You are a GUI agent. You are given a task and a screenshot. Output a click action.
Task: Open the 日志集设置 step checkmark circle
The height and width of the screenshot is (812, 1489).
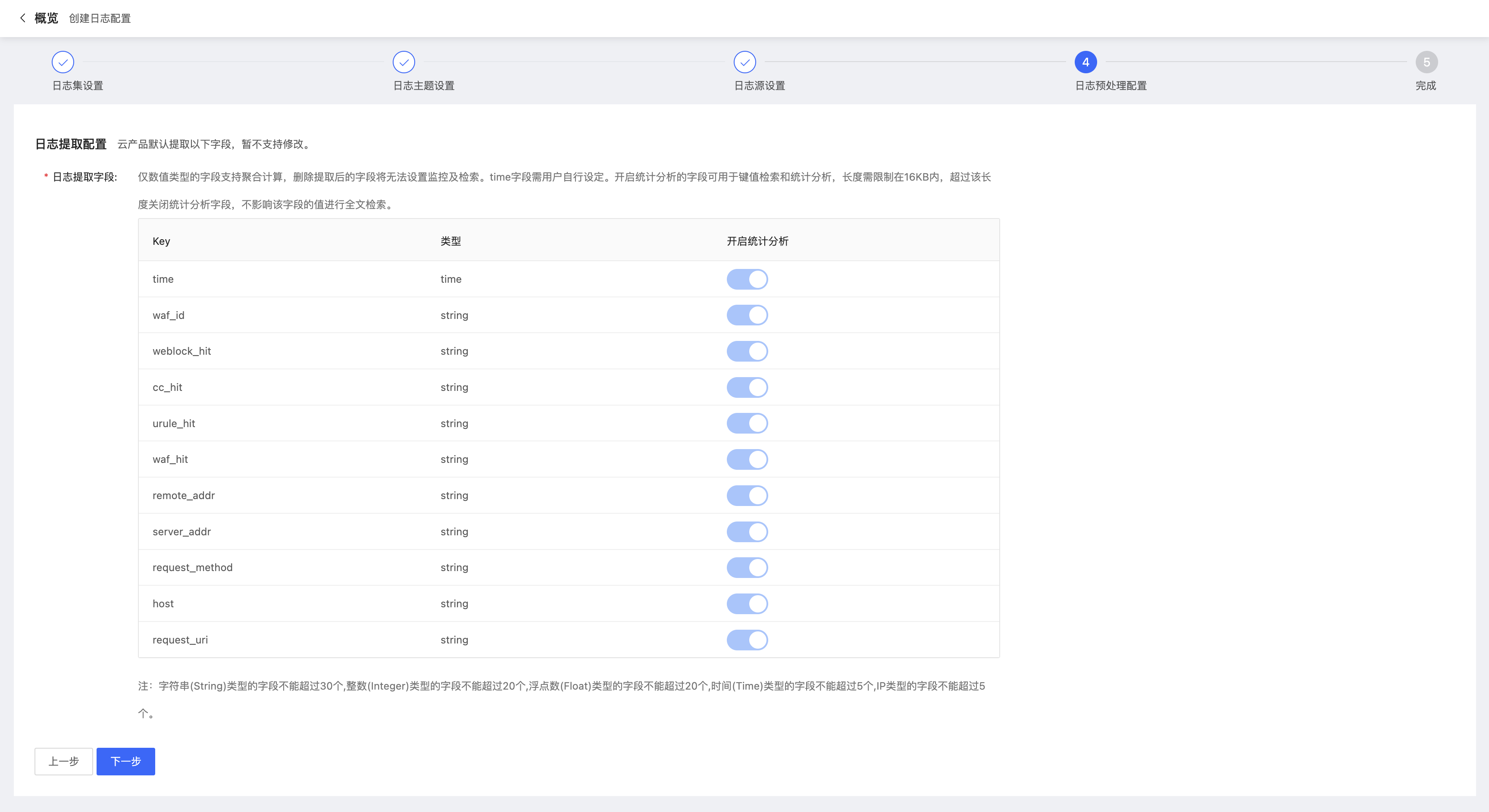point(63,62)
